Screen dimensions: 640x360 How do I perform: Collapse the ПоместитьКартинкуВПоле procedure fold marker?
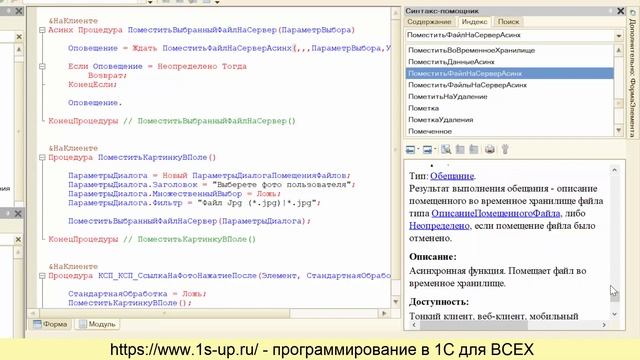pos(42,158)
